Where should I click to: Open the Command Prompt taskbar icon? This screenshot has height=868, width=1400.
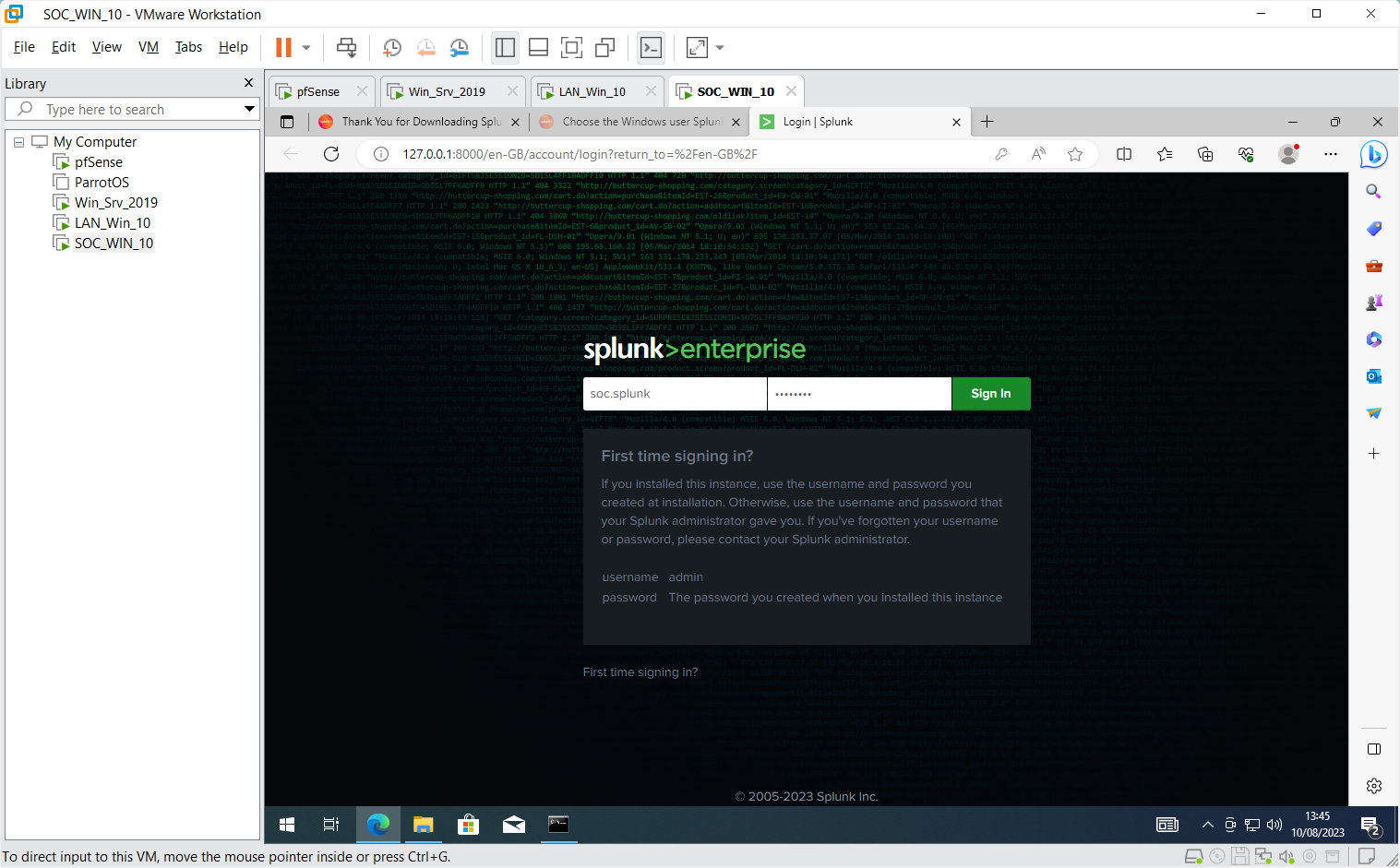coord(558,825)
